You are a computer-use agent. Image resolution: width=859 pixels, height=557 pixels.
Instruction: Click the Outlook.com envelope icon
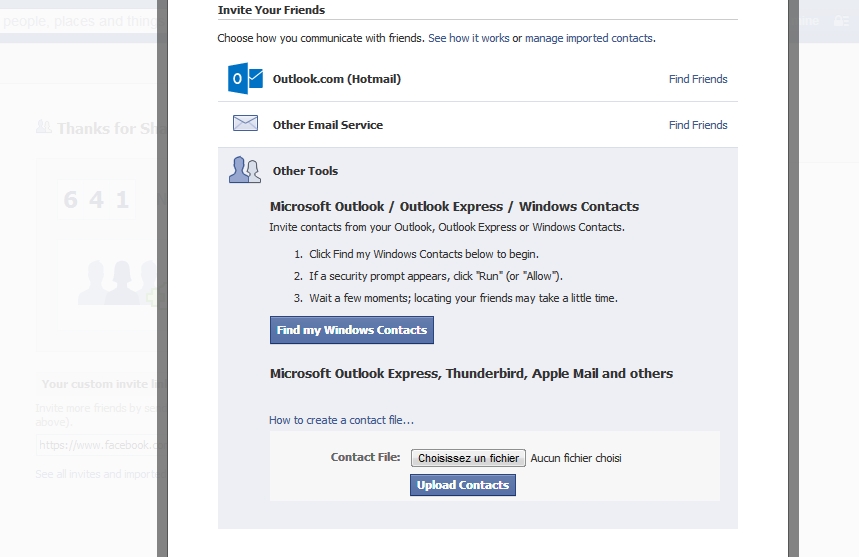pos(245,78)
